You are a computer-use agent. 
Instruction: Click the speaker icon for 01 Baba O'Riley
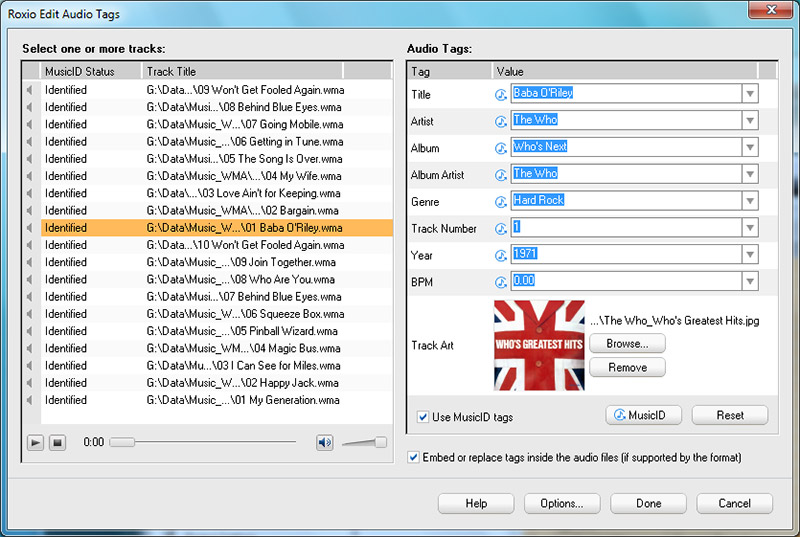click(x=30, y=227)
